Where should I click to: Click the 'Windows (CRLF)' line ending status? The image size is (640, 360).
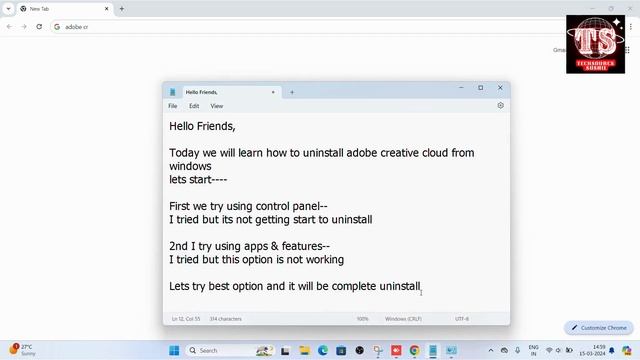tap(403, 319)
